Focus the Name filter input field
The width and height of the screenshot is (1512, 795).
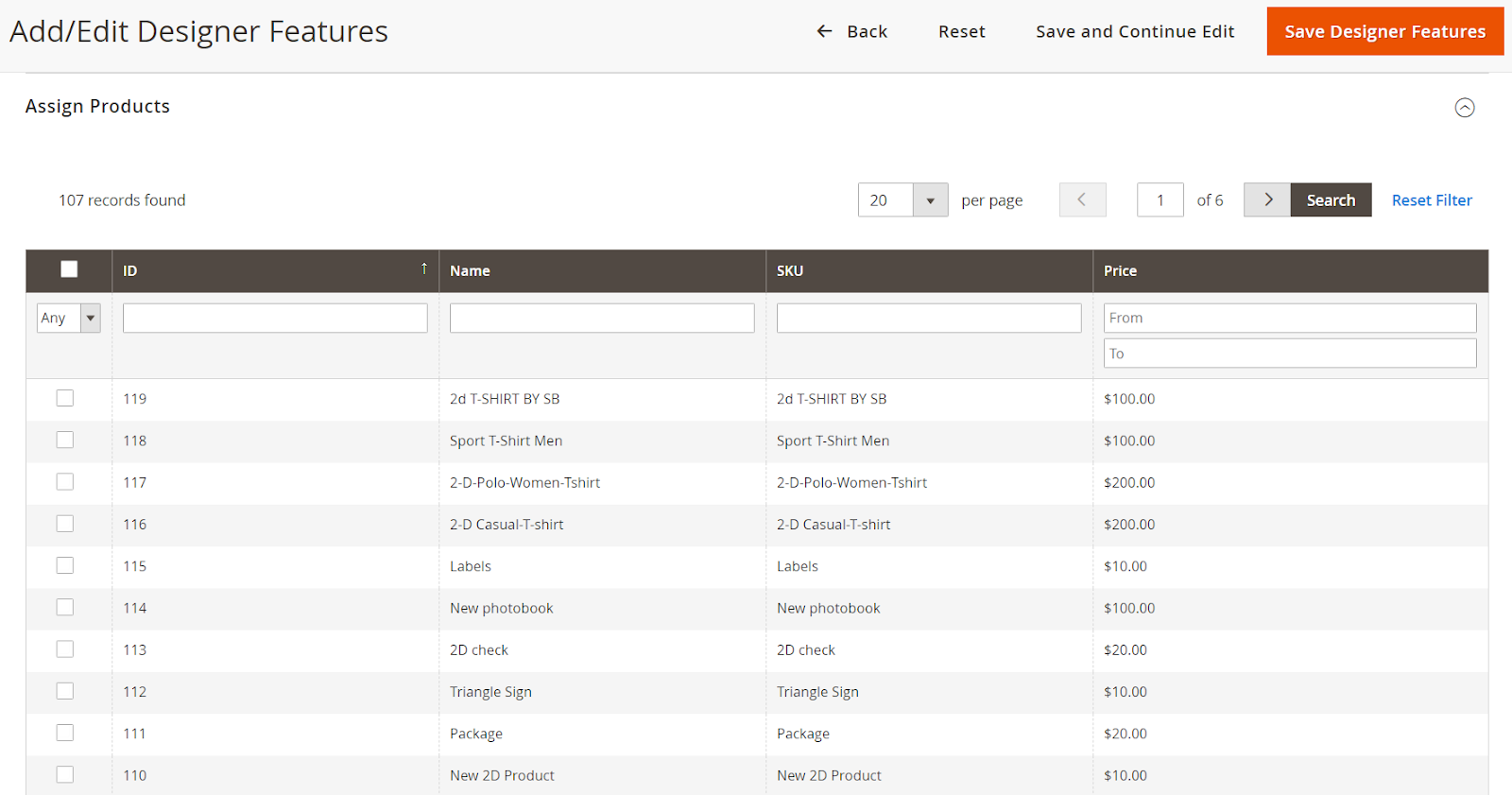(x=602, y=318)
